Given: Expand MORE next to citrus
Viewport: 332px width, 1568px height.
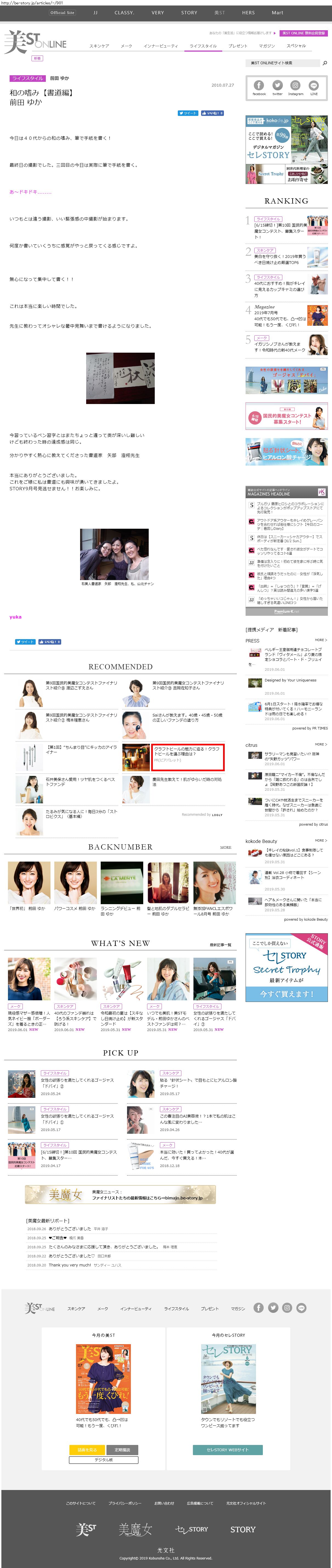Looking at the screenshot, I should tap(320, 744).
